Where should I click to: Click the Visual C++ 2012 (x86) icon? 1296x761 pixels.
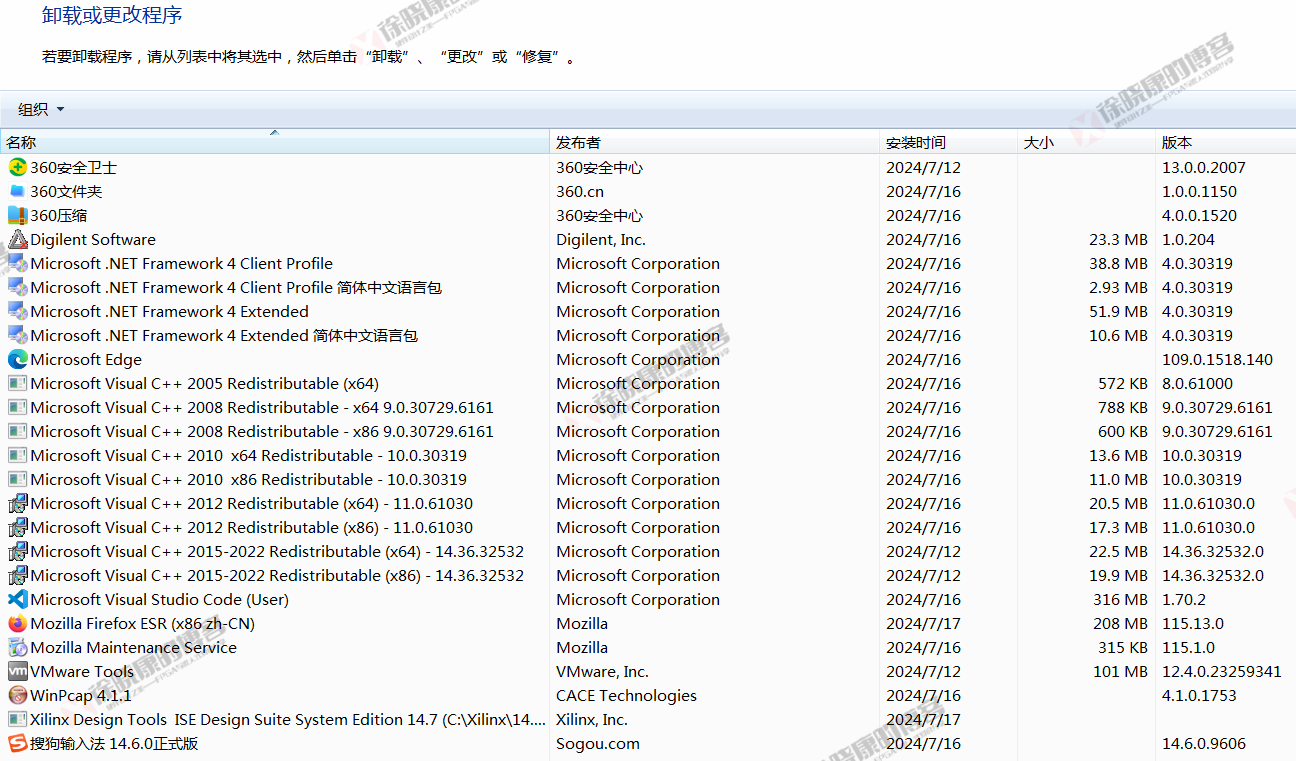click(x=17, y=527)
